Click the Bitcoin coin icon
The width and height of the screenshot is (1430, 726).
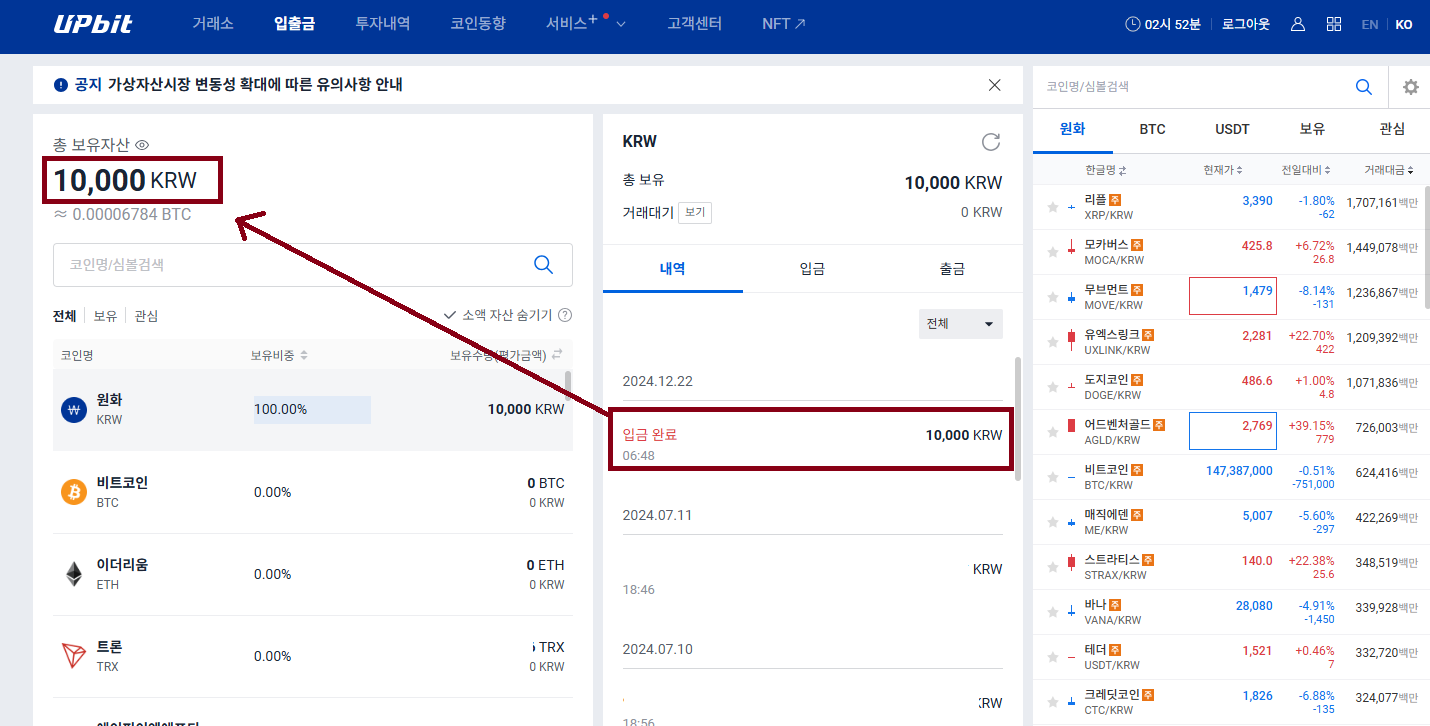74,492
